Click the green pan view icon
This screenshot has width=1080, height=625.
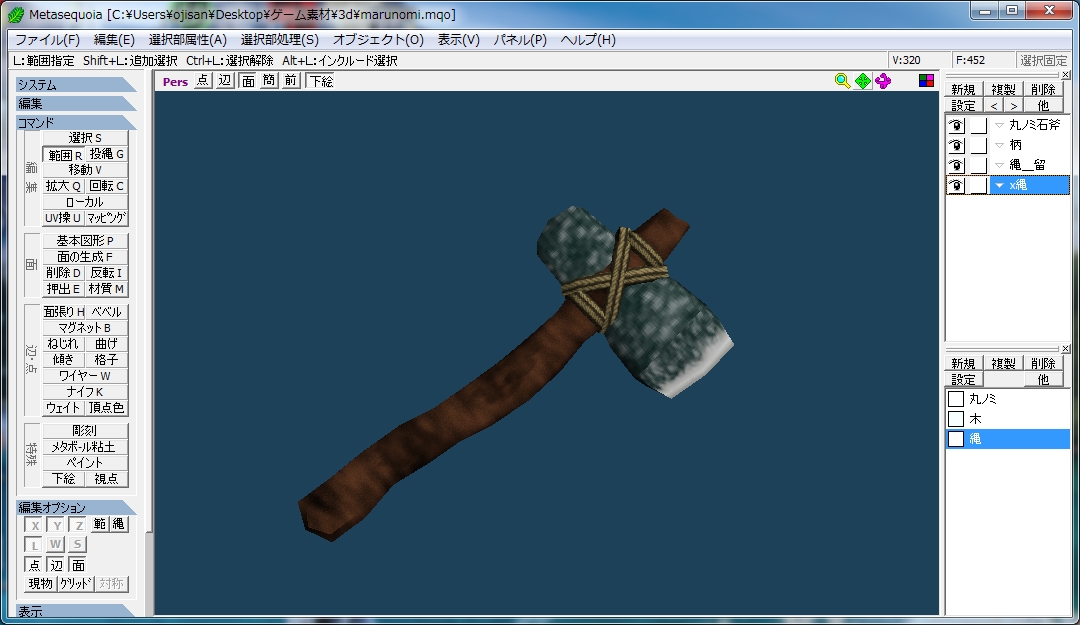862,81
